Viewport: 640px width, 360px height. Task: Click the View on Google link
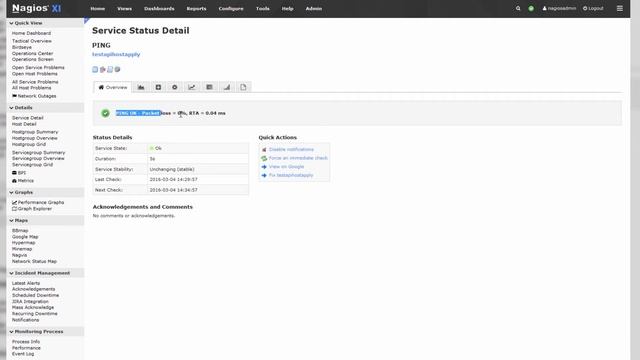pos(287,167)
